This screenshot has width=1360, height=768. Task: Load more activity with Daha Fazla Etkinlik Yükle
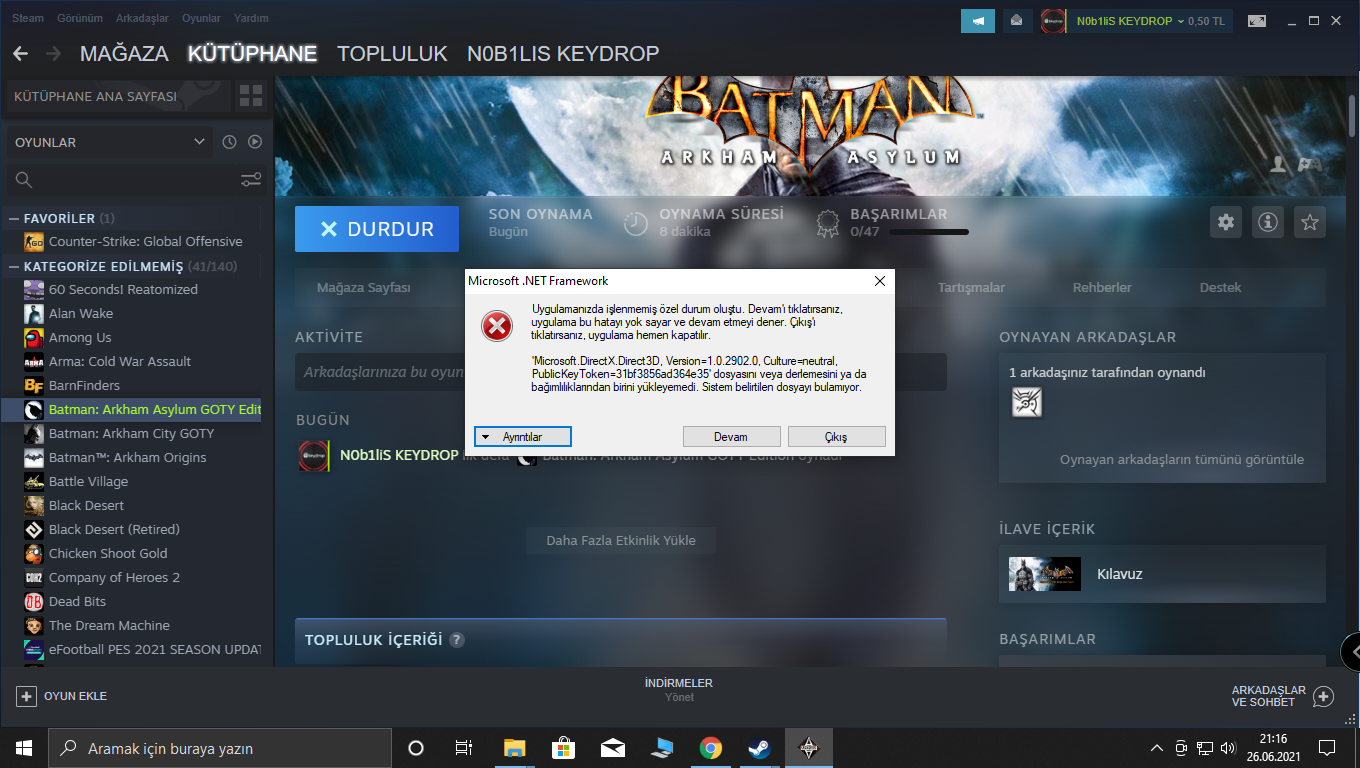point(621,541)
